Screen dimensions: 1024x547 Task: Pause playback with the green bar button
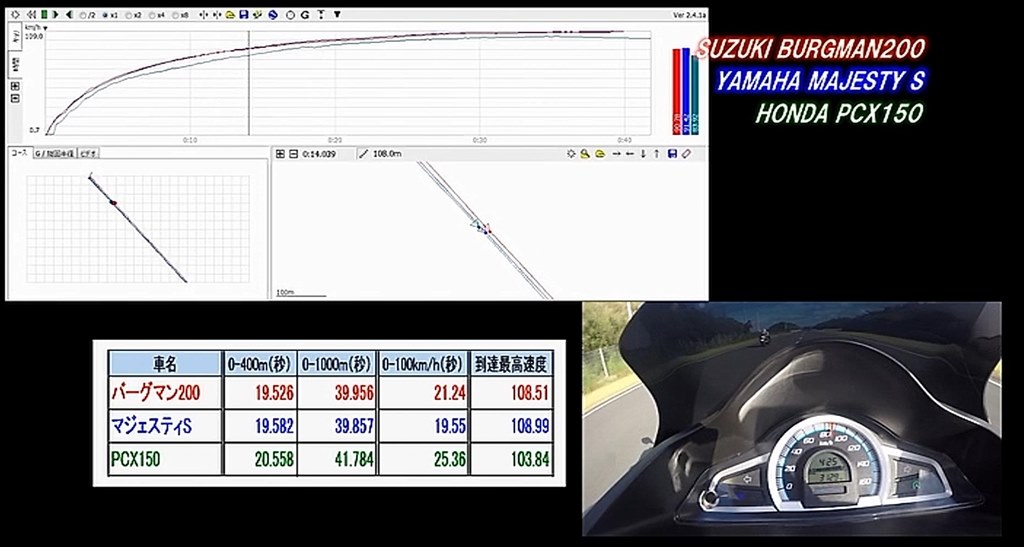point(44,14)
